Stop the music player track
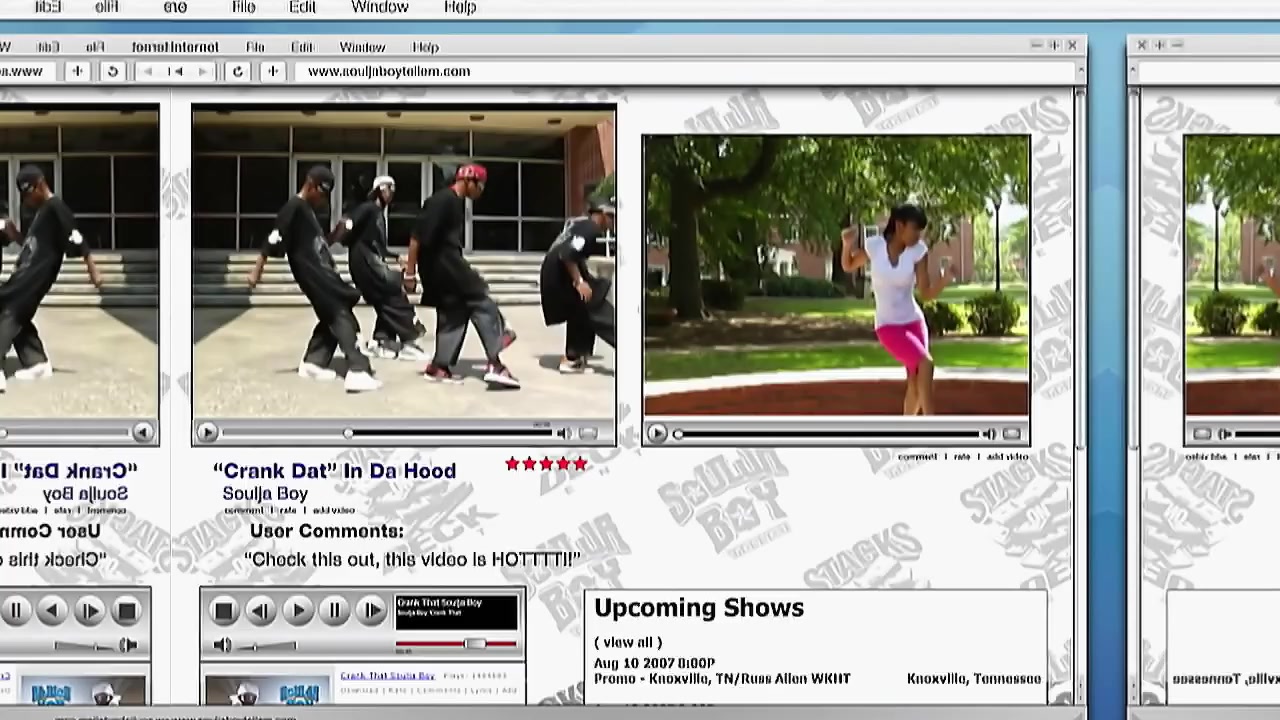The image size is (1280, 720). click(x=224, y=611)
